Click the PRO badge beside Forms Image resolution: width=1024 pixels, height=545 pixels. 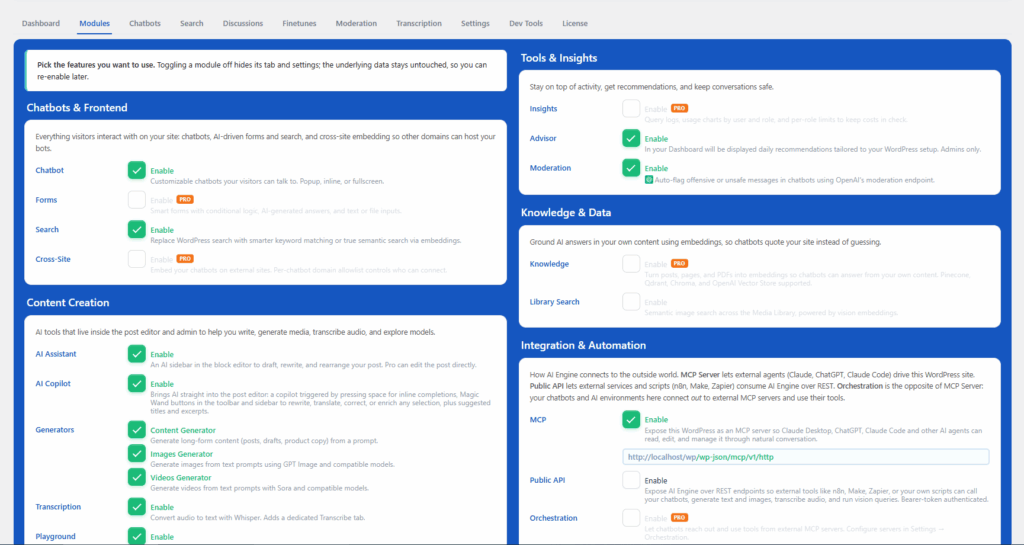pyautogui.click(x=185, y=200)
